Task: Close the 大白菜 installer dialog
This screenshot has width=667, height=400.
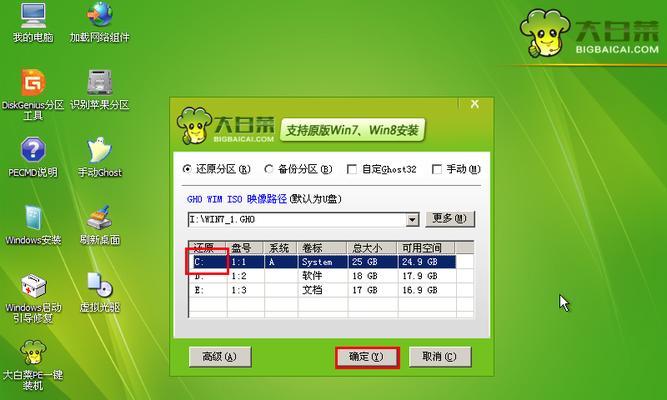Action: [x=475, y=104]
